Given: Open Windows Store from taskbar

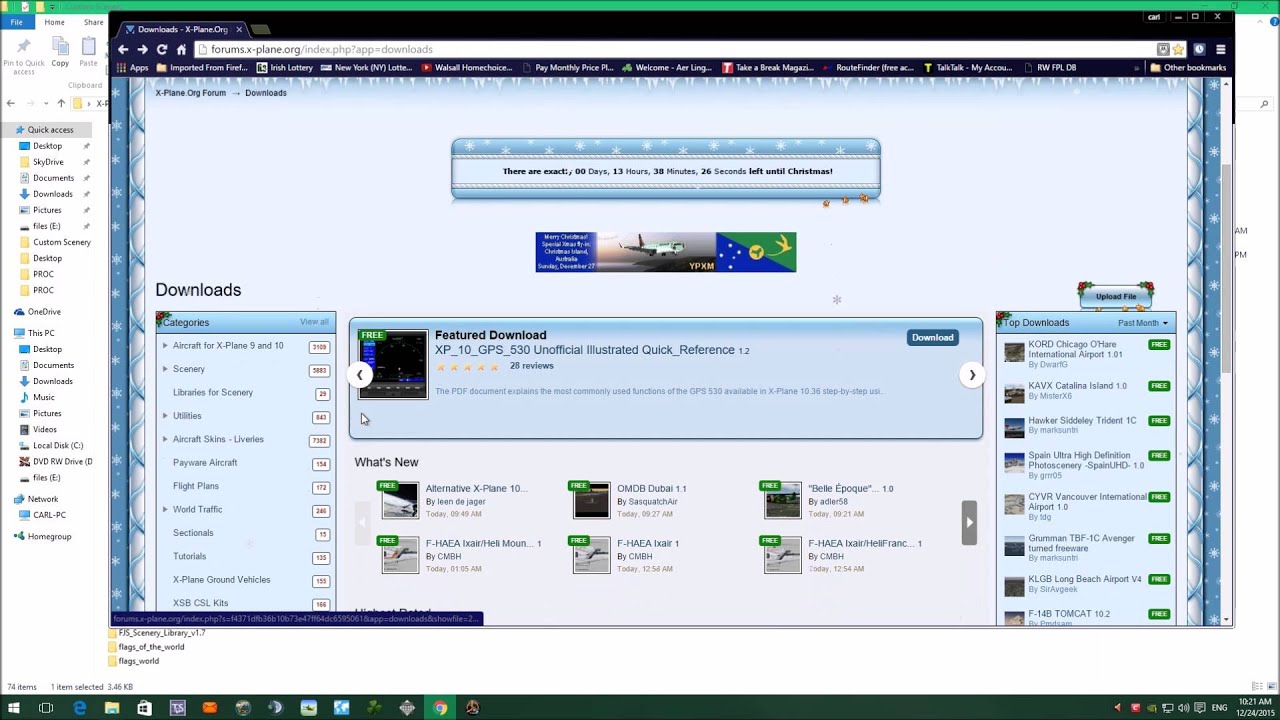Looking at the screenshot, I should point(144,708).
